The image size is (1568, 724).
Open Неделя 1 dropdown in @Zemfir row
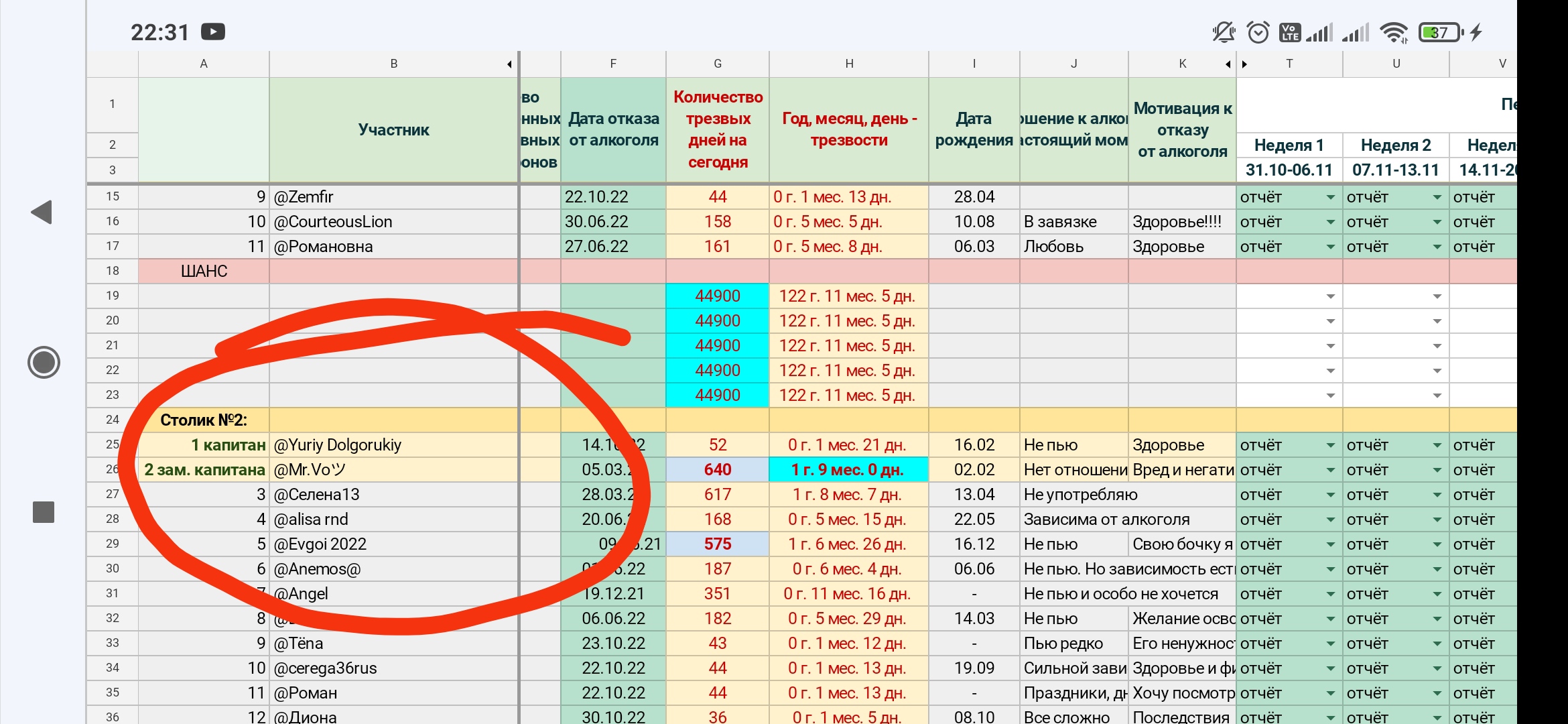(1330, 198)
